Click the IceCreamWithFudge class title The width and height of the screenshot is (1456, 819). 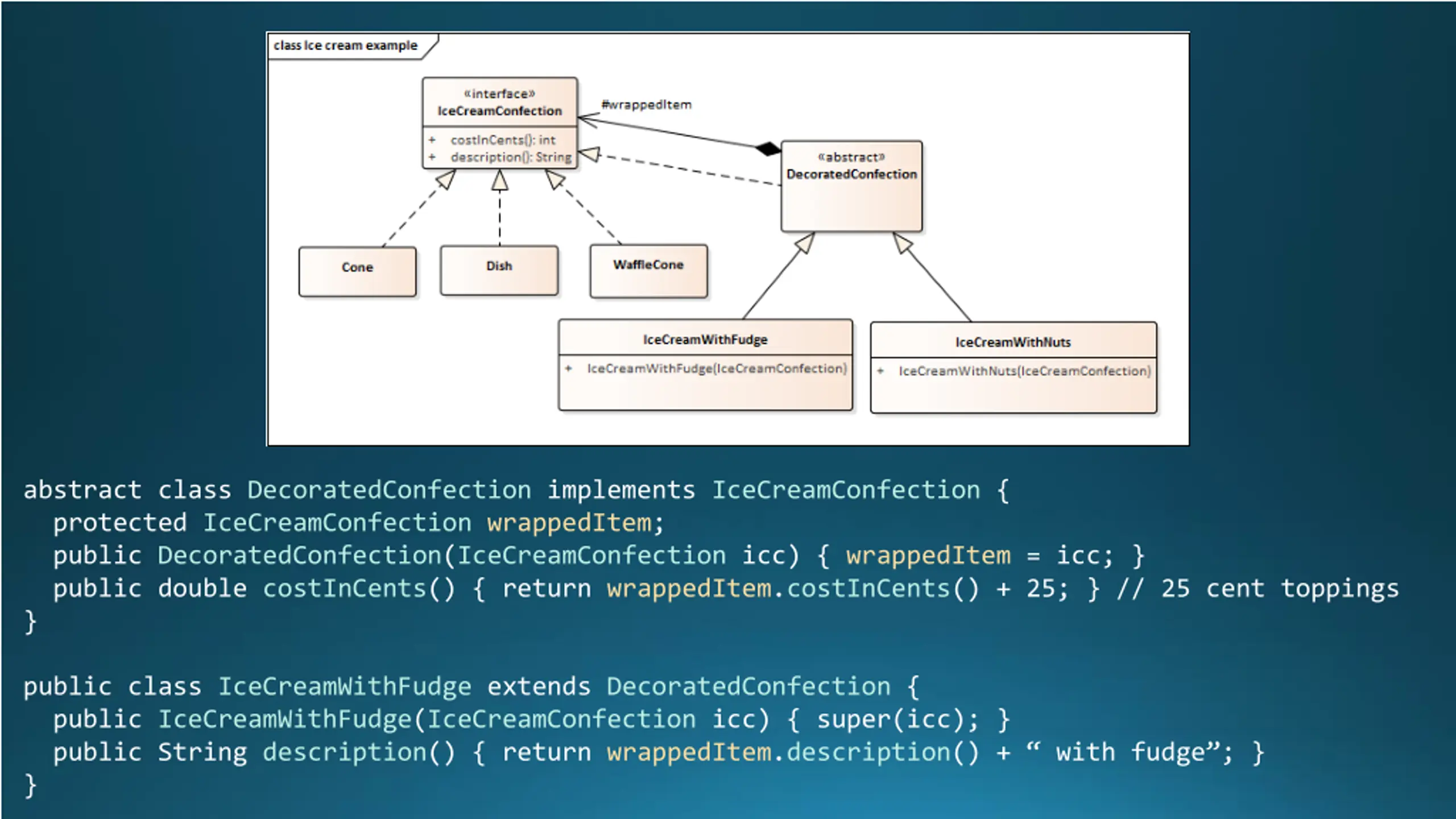[705, 340]
